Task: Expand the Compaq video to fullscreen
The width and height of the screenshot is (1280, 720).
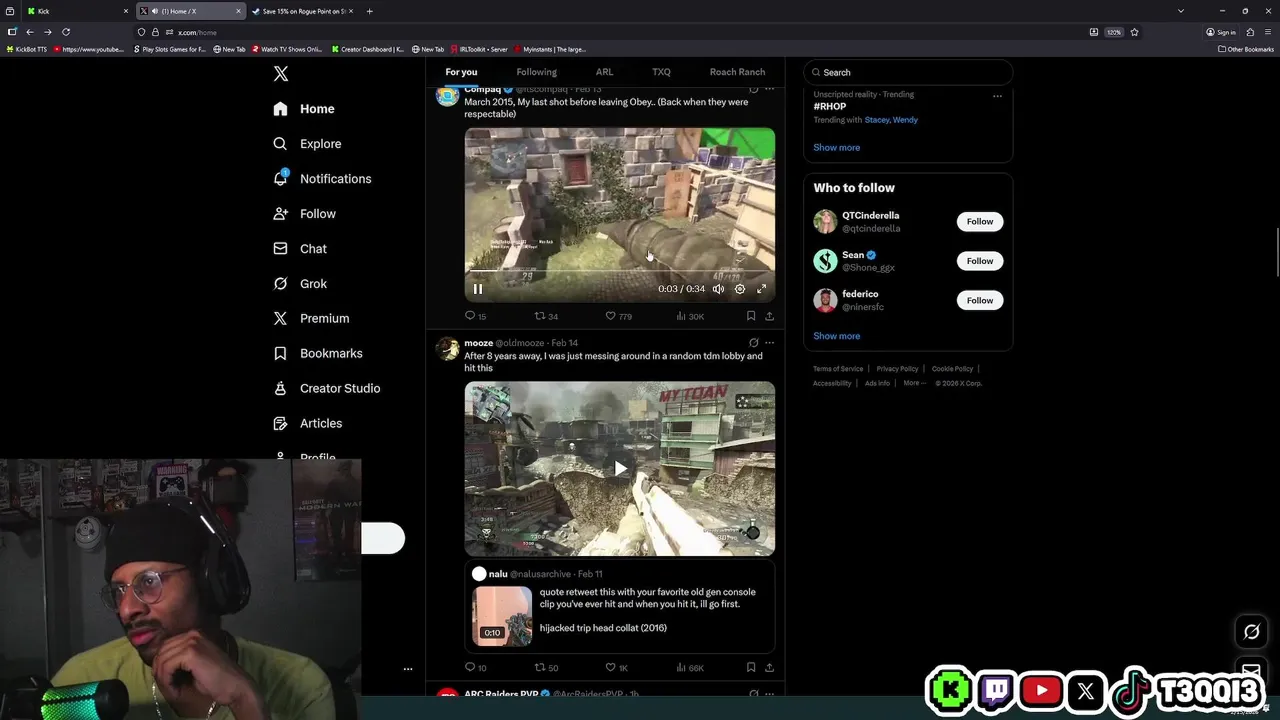Action: 761,289
